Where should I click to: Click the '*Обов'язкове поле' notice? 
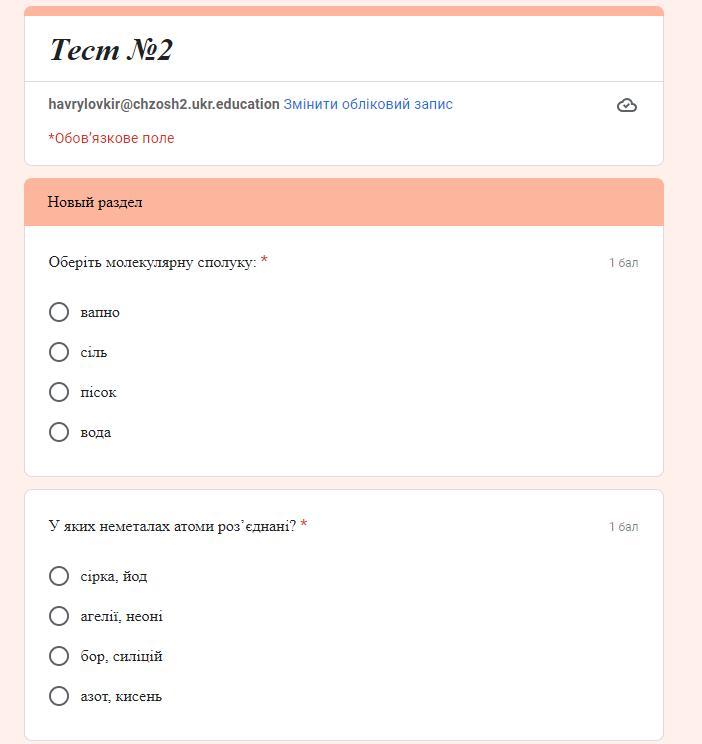tap(111, 138)
